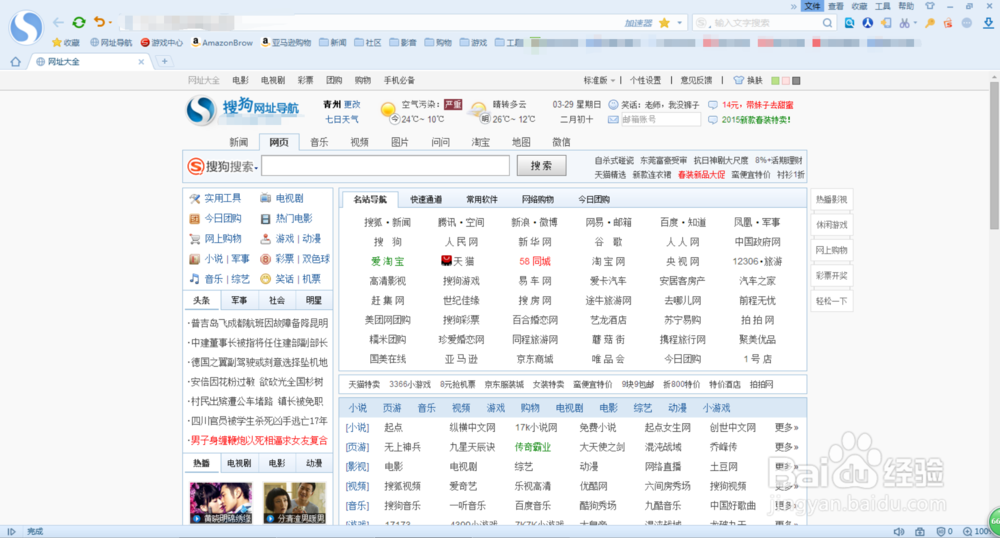Click the blue circular person toolbar icon
This screenshot has width=1000, height=538.
coord(868,23)
